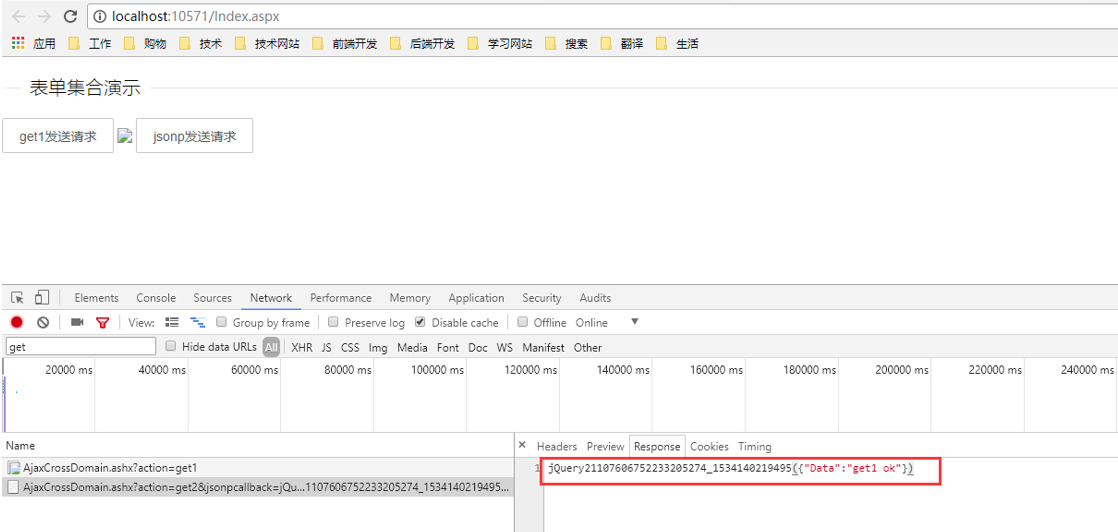Click the Name column header

click(257, 445)
